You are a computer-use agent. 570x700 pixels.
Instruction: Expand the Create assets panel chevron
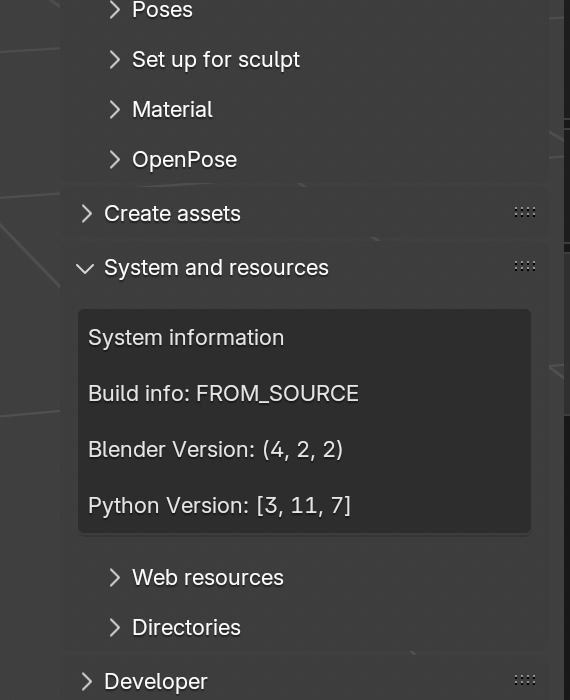coord(87,213)
